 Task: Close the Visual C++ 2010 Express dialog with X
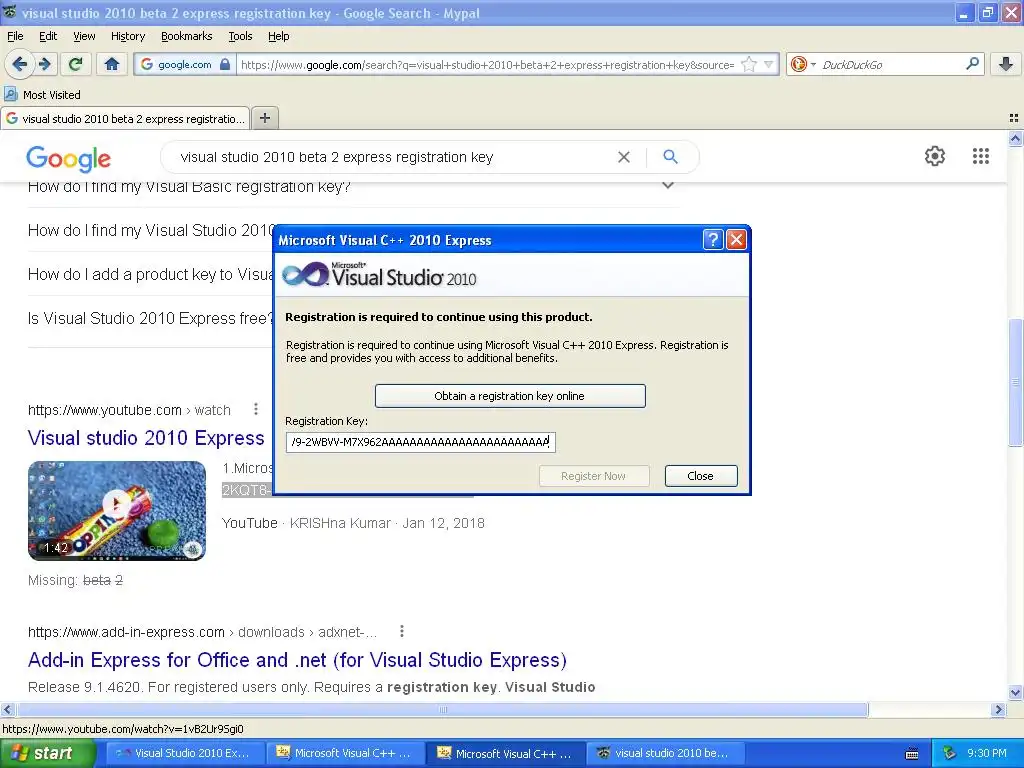736,240
